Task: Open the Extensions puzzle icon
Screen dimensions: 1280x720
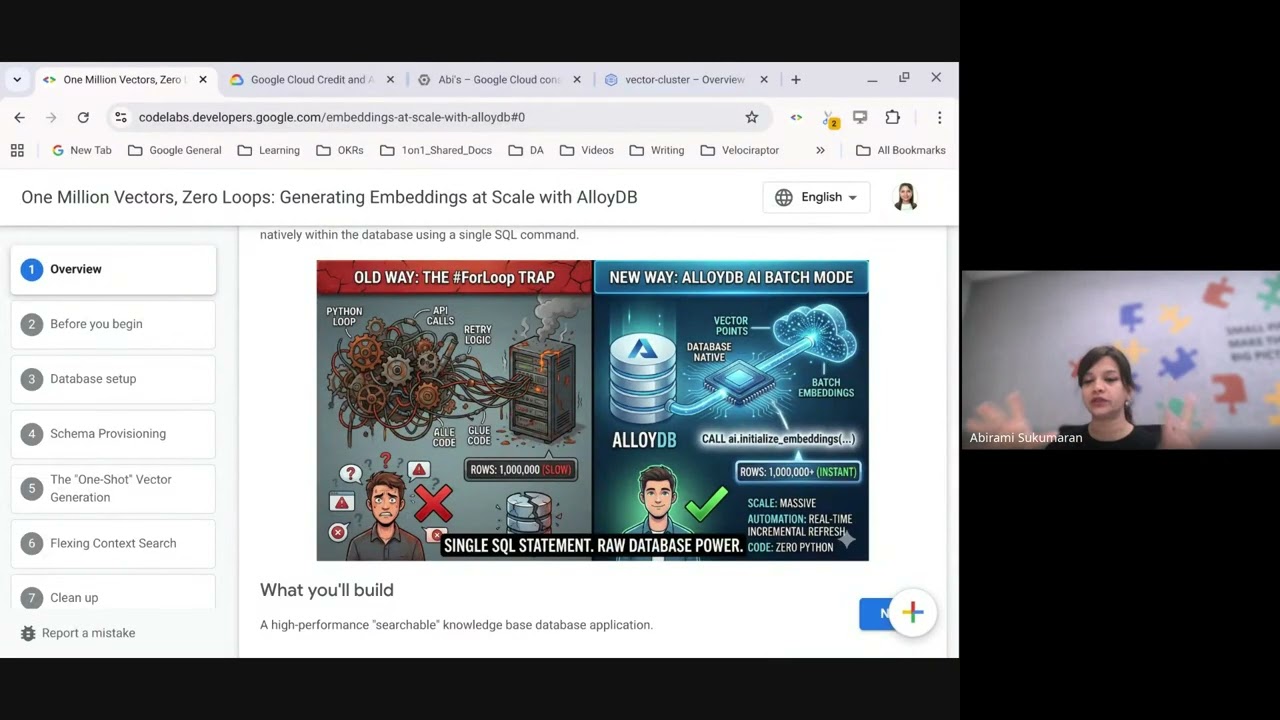Action: 892,117
